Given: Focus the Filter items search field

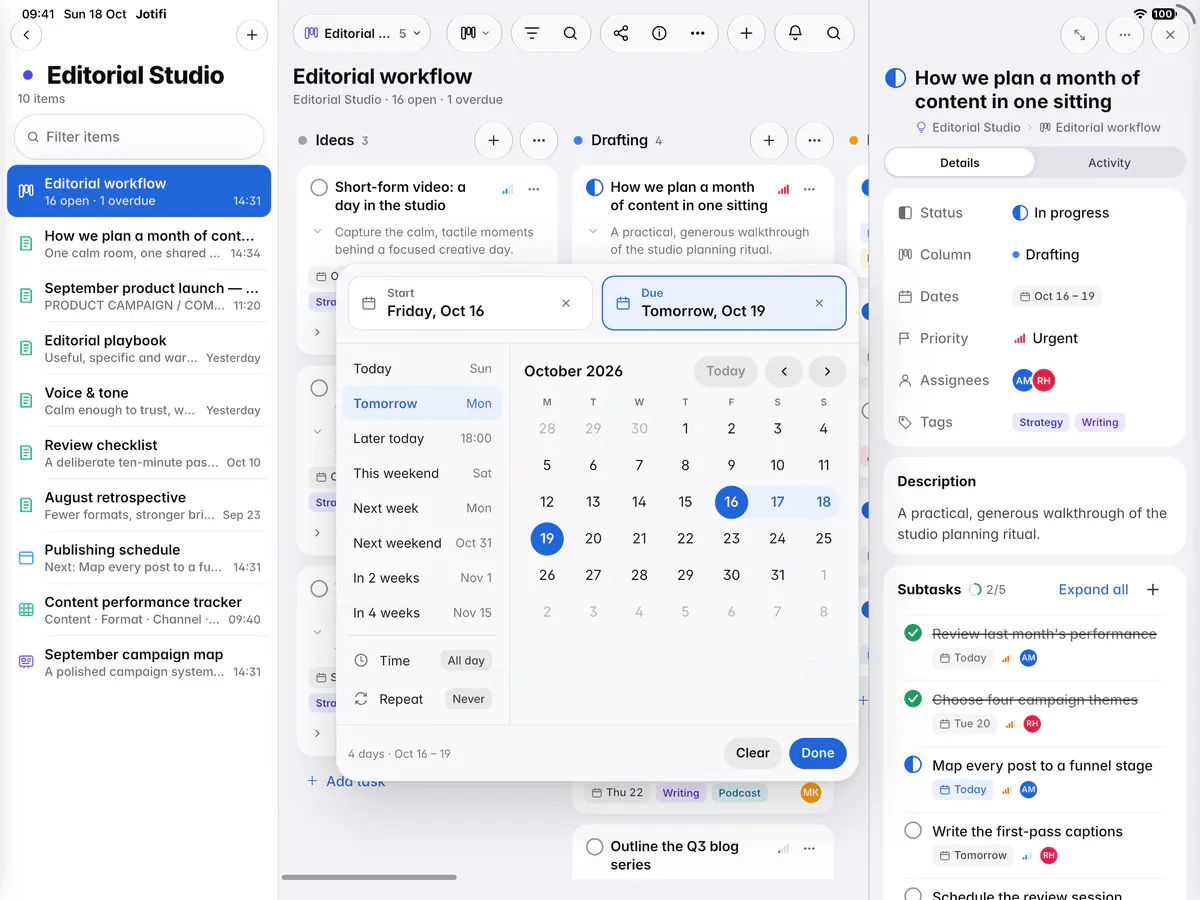Looking at the screenshot, I should (139, 137).
